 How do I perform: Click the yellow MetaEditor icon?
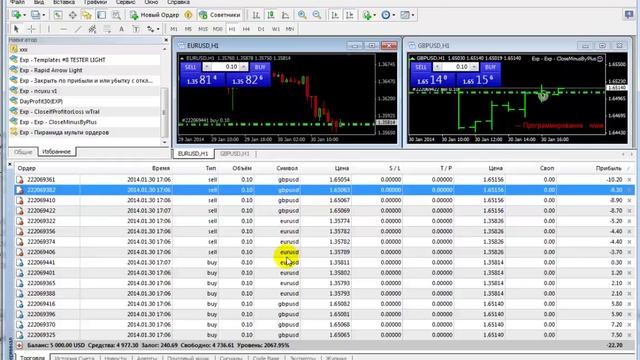coord(188,15)
